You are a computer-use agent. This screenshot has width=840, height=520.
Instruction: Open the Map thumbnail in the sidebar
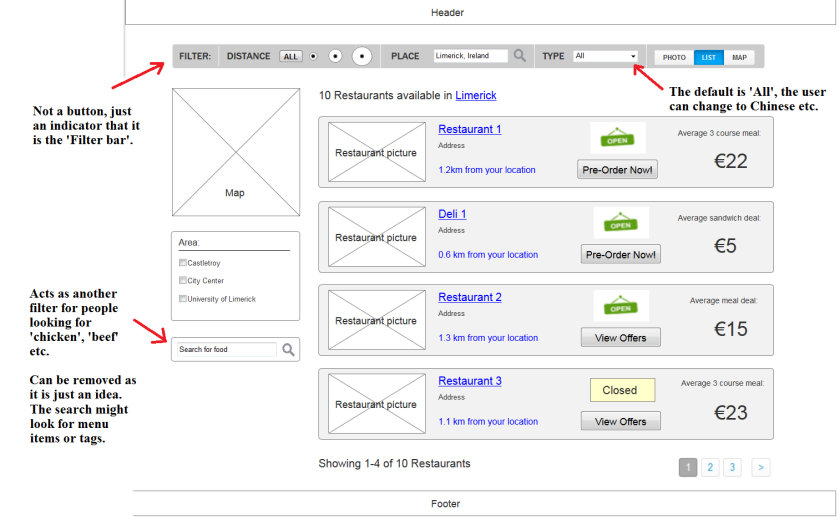click(x=235, y=154)
